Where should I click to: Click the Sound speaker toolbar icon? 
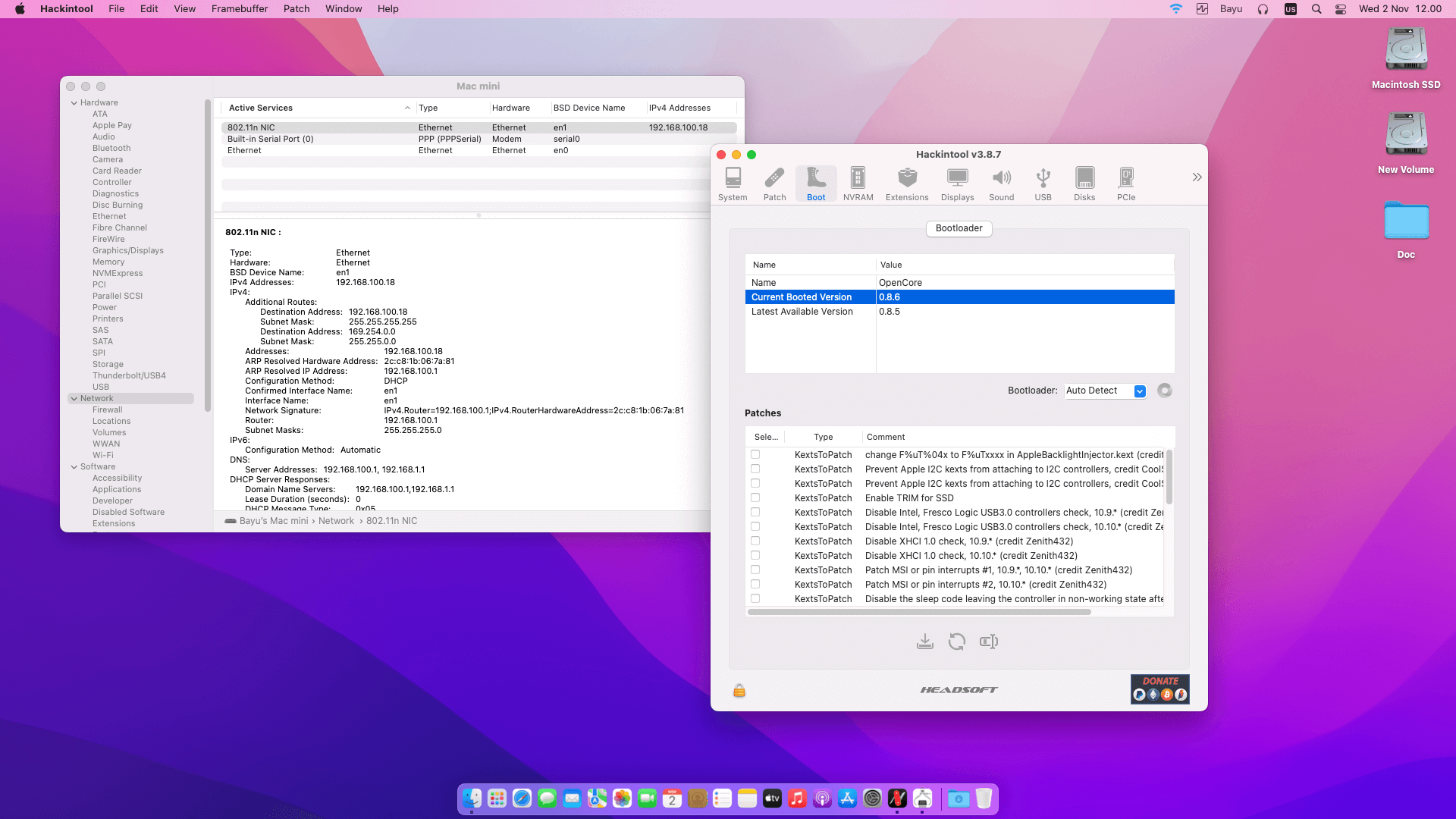tap(1001, 184)
